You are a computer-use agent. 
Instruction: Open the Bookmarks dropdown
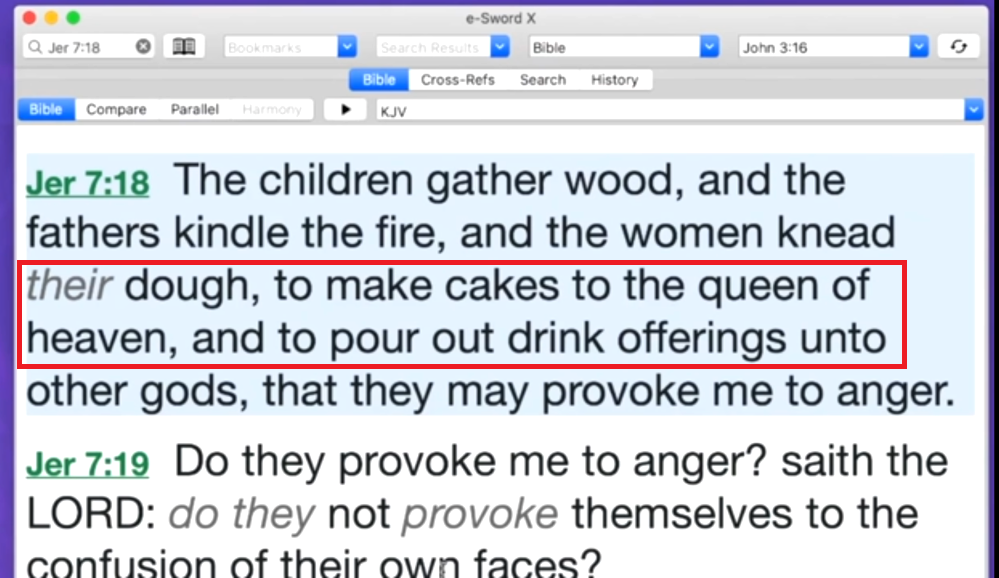click(x=347, y=47)
